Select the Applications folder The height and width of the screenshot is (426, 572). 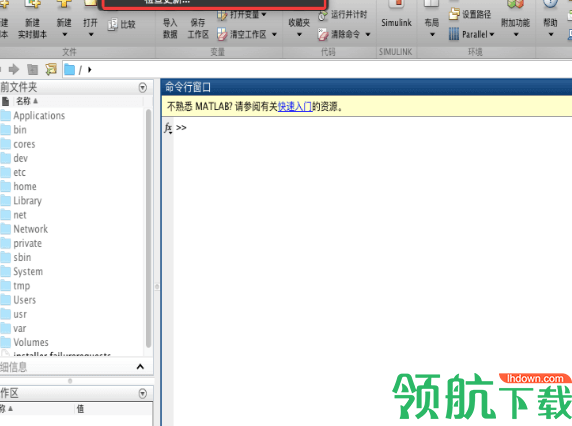[x=39, y=116]
